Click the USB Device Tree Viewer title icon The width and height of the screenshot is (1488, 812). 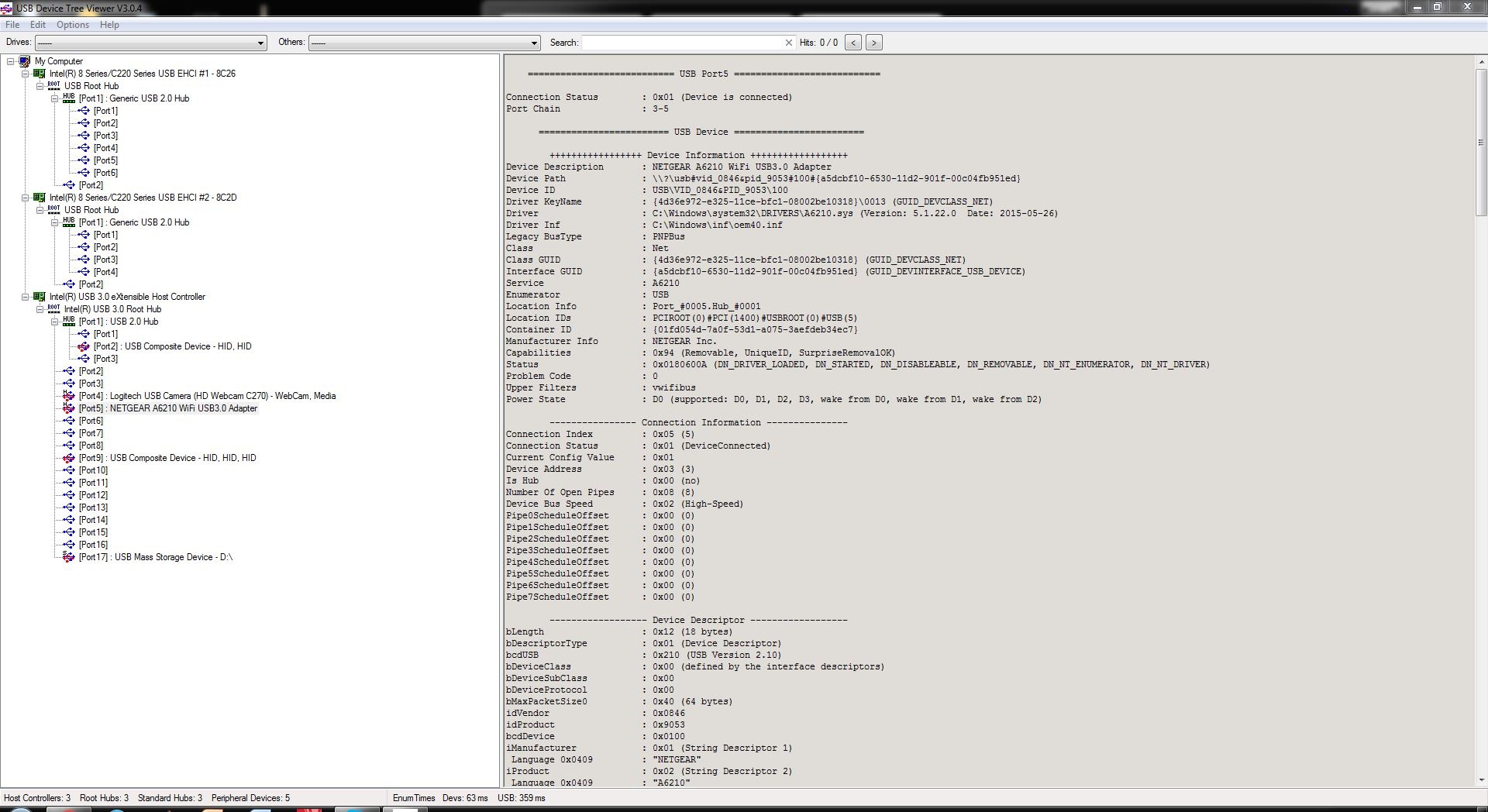[x=6, y=8]
